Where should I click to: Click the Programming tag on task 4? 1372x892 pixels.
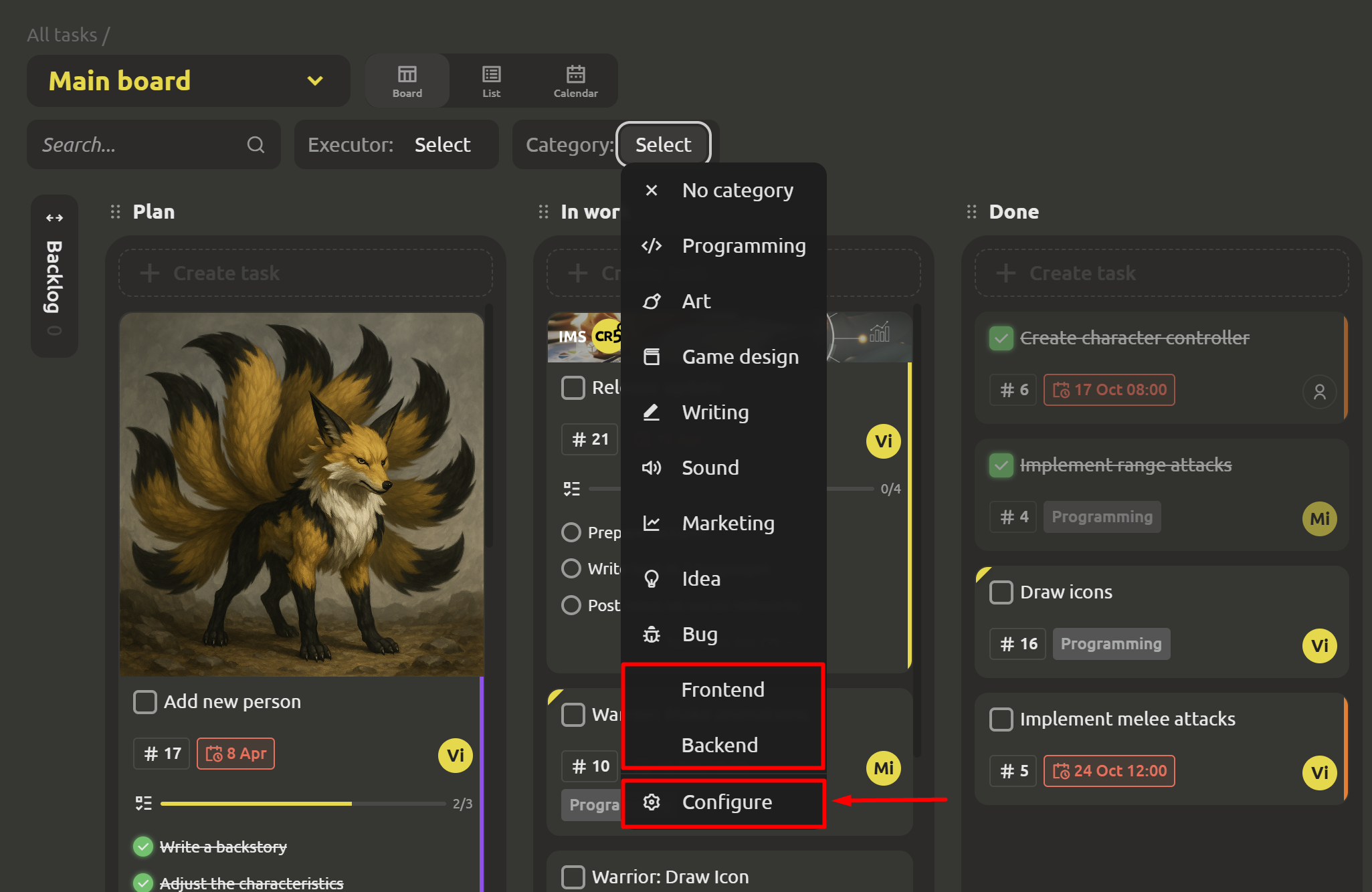(x=1102, y=518)
